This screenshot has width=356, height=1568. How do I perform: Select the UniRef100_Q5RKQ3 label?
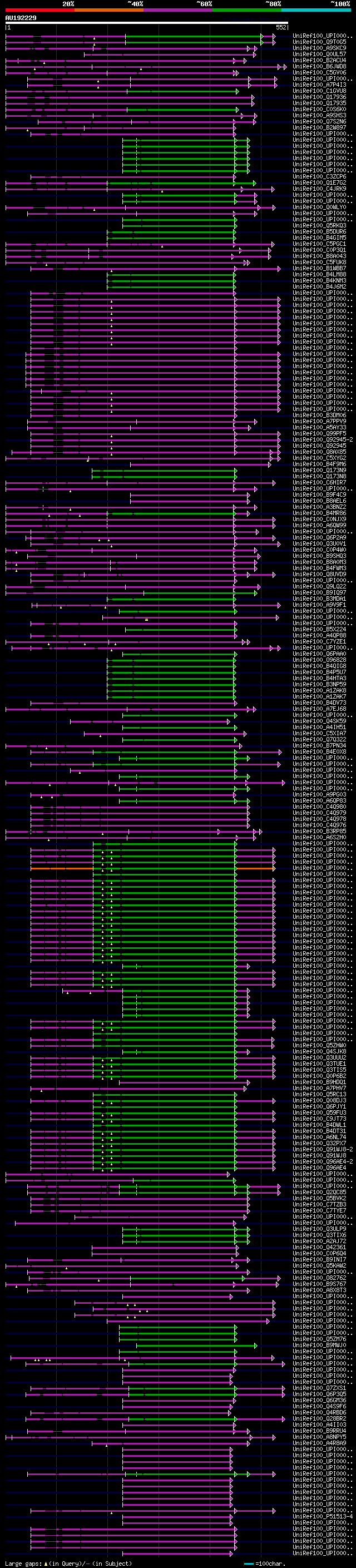(x=319, y=225)
